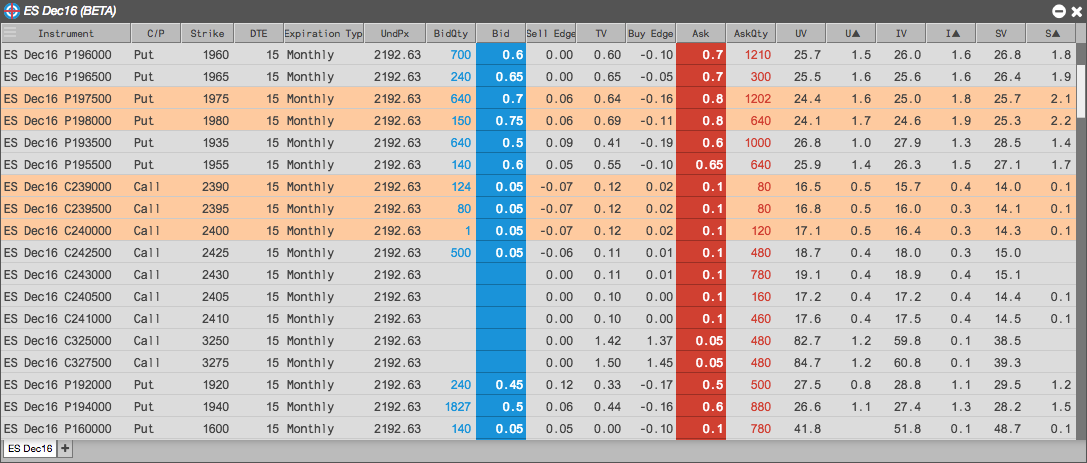Select instrument ES Dec16 P197500
The height and width of the screenshot is (463, 1087).
point(58,99)
